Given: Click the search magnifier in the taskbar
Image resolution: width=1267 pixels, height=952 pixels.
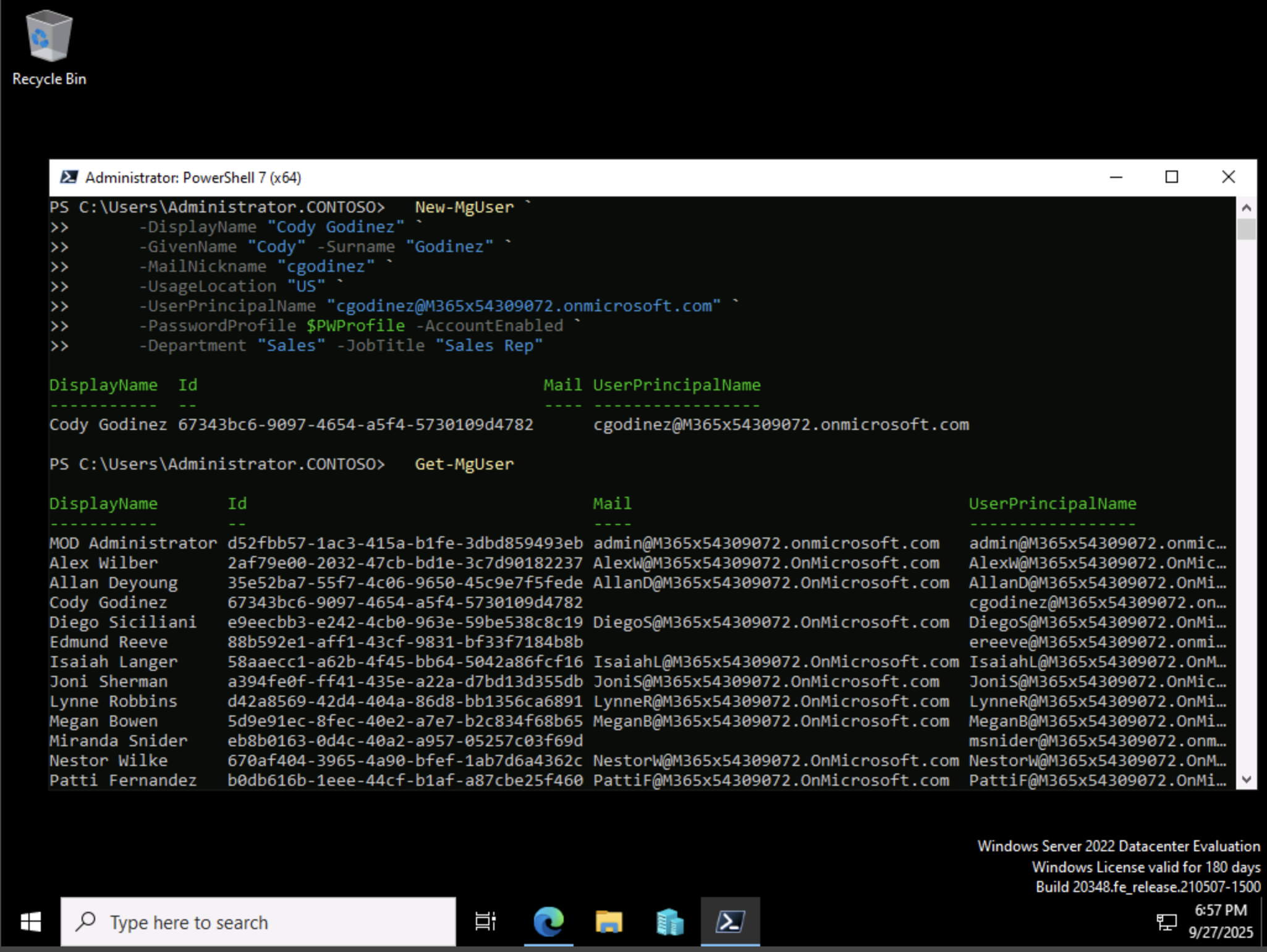Looking at the screenshot, I should pyautogui.click(x=86, y=922).
